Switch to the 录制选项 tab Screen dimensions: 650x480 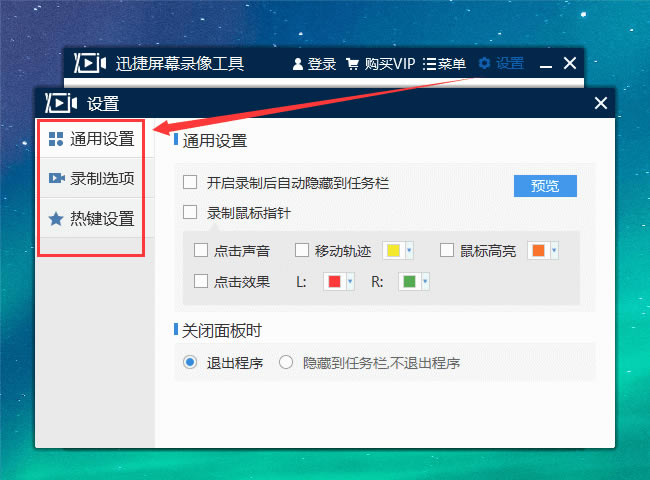pos(101,179)
